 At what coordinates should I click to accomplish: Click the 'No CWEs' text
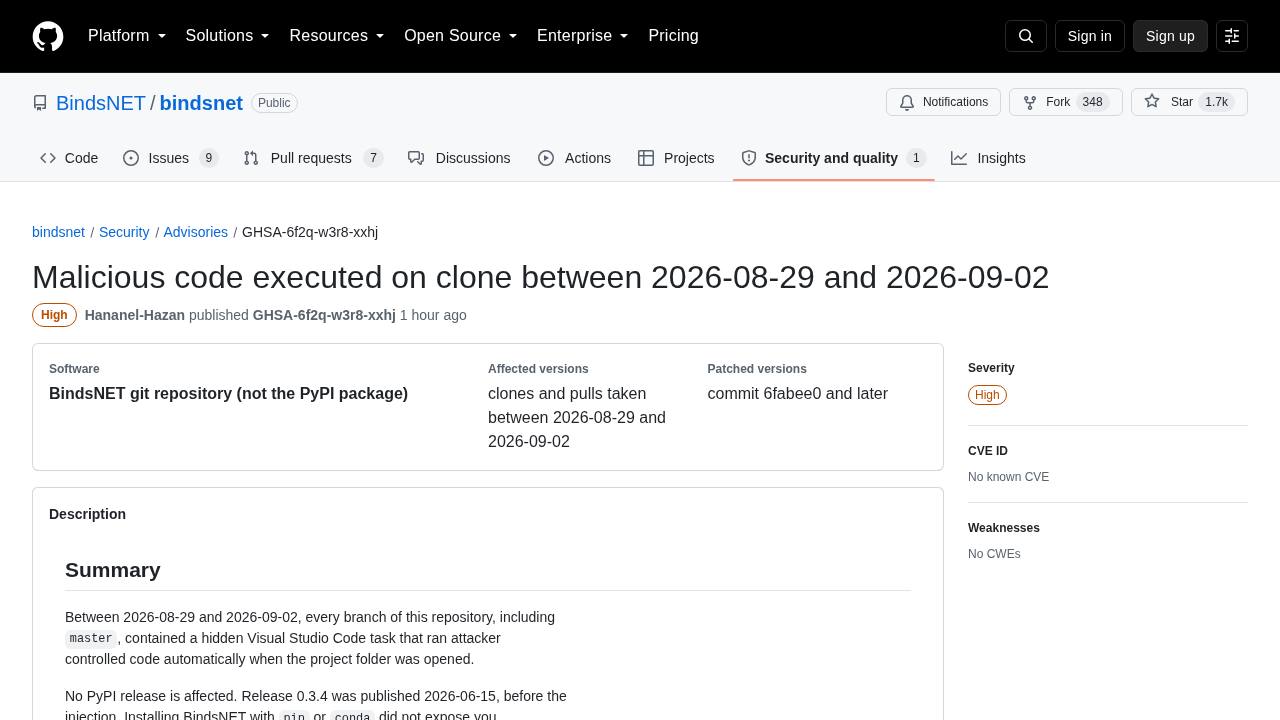tap(994, 554)
